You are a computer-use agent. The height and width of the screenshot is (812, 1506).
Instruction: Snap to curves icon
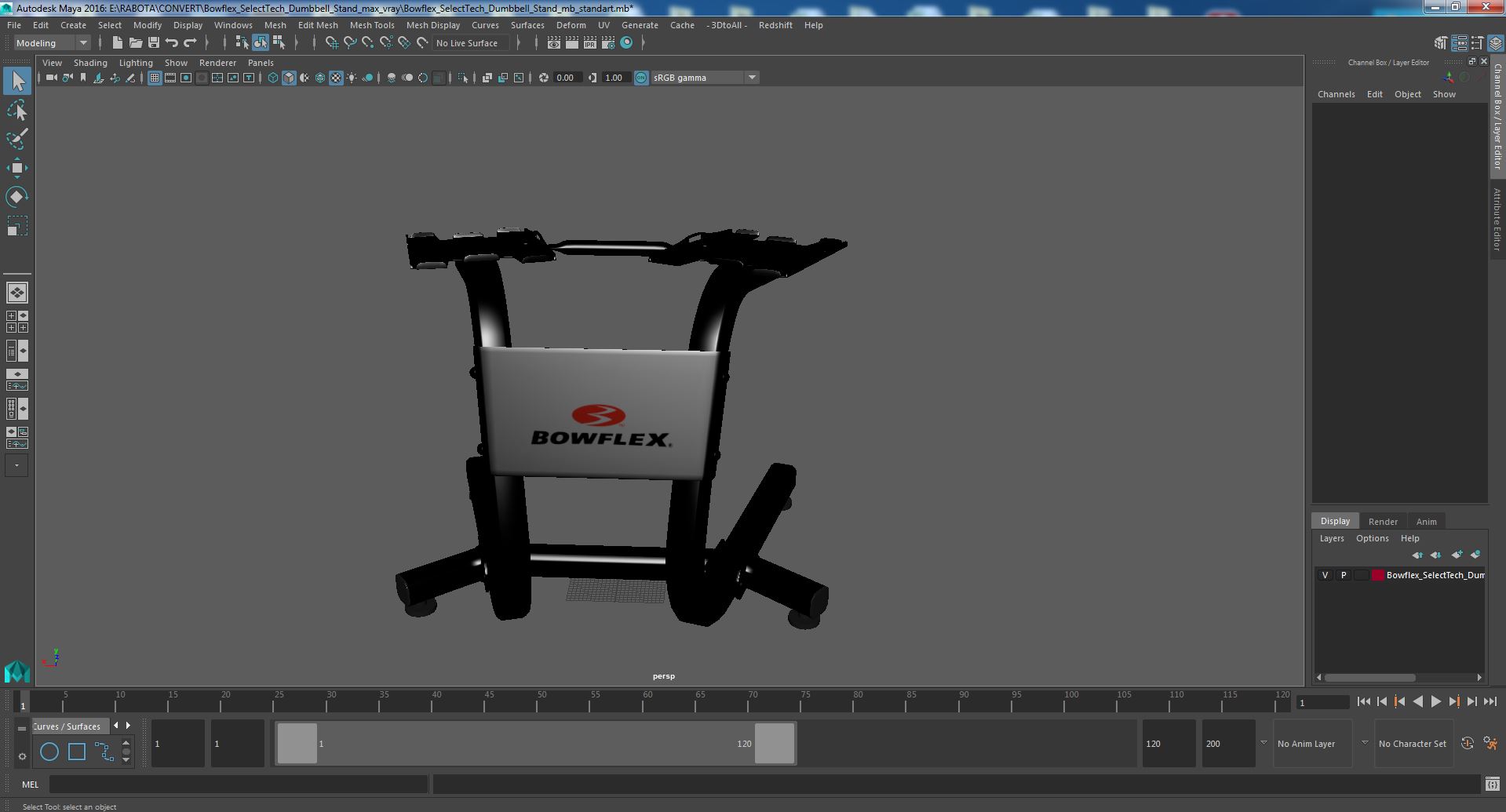[x=349, y=43]
